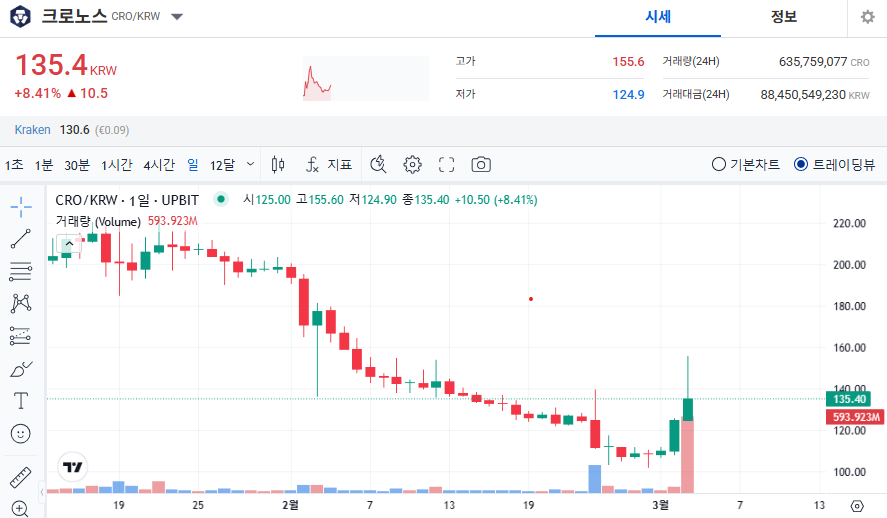
Task: Open page settings gear at top right
Action: pos(867,17)
